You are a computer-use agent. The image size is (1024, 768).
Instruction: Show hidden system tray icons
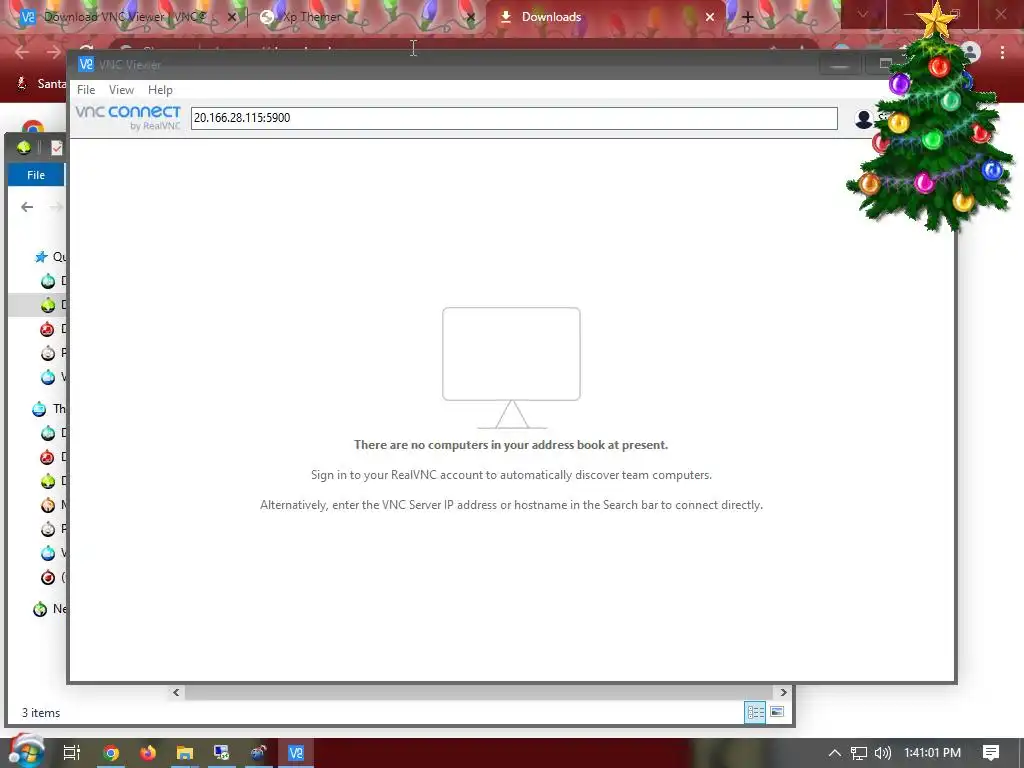click(835, 753)
